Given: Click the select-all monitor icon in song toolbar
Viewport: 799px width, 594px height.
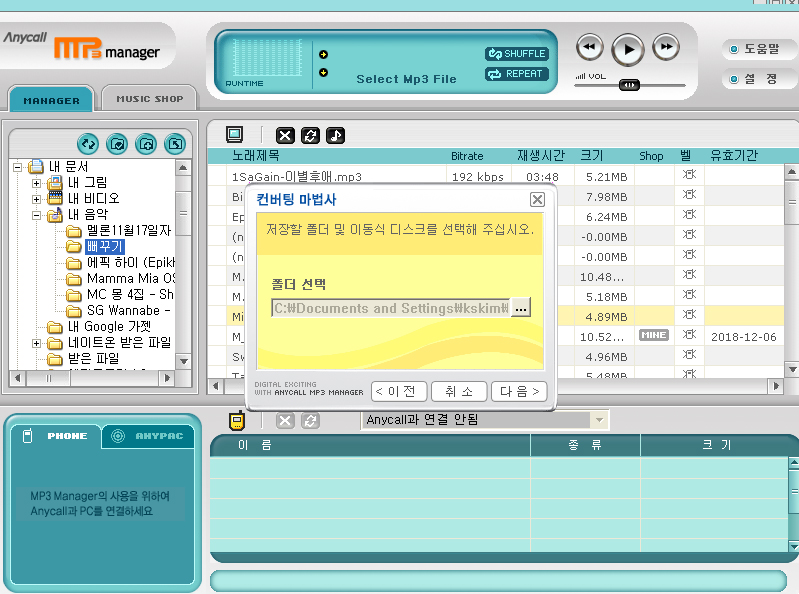Looking at the screenshot, I should [235, 134].
